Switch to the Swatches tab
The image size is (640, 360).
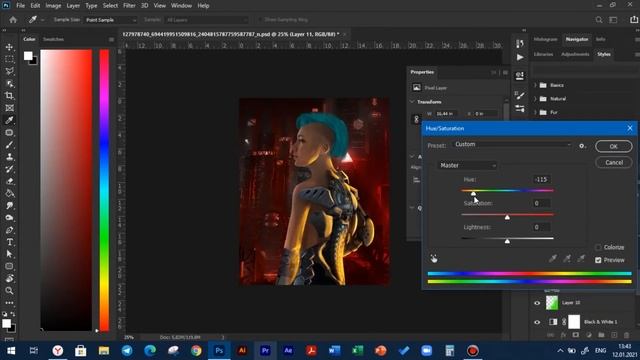coord(53,39)
